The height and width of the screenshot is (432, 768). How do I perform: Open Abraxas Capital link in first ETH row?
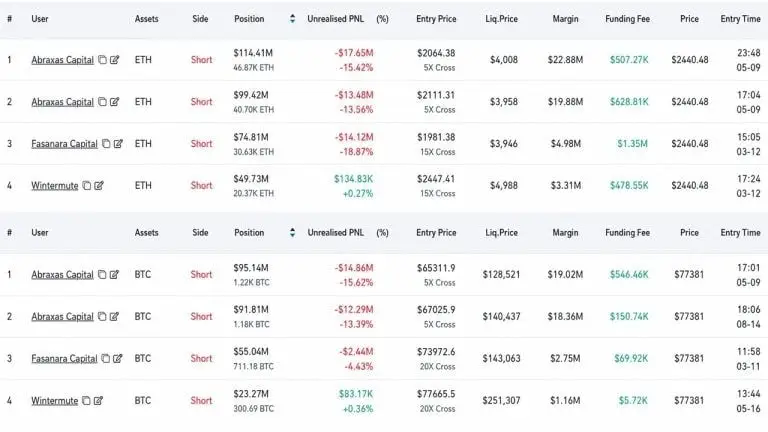click(x=62, y=60)
